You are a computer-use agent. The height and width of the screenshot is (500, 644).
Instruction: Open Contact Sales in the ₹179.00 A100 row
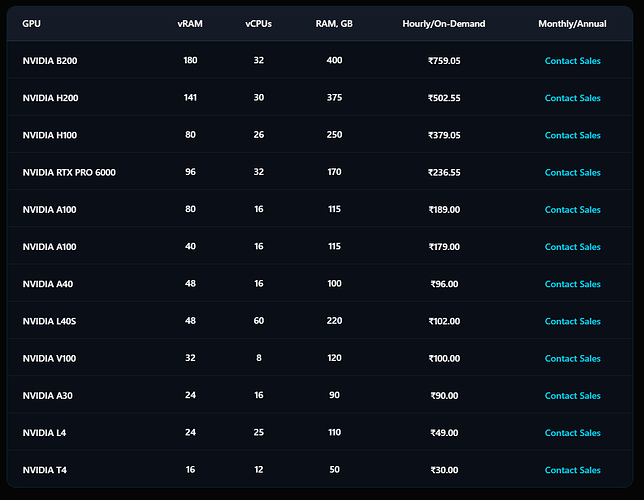(x=573, y=247)
